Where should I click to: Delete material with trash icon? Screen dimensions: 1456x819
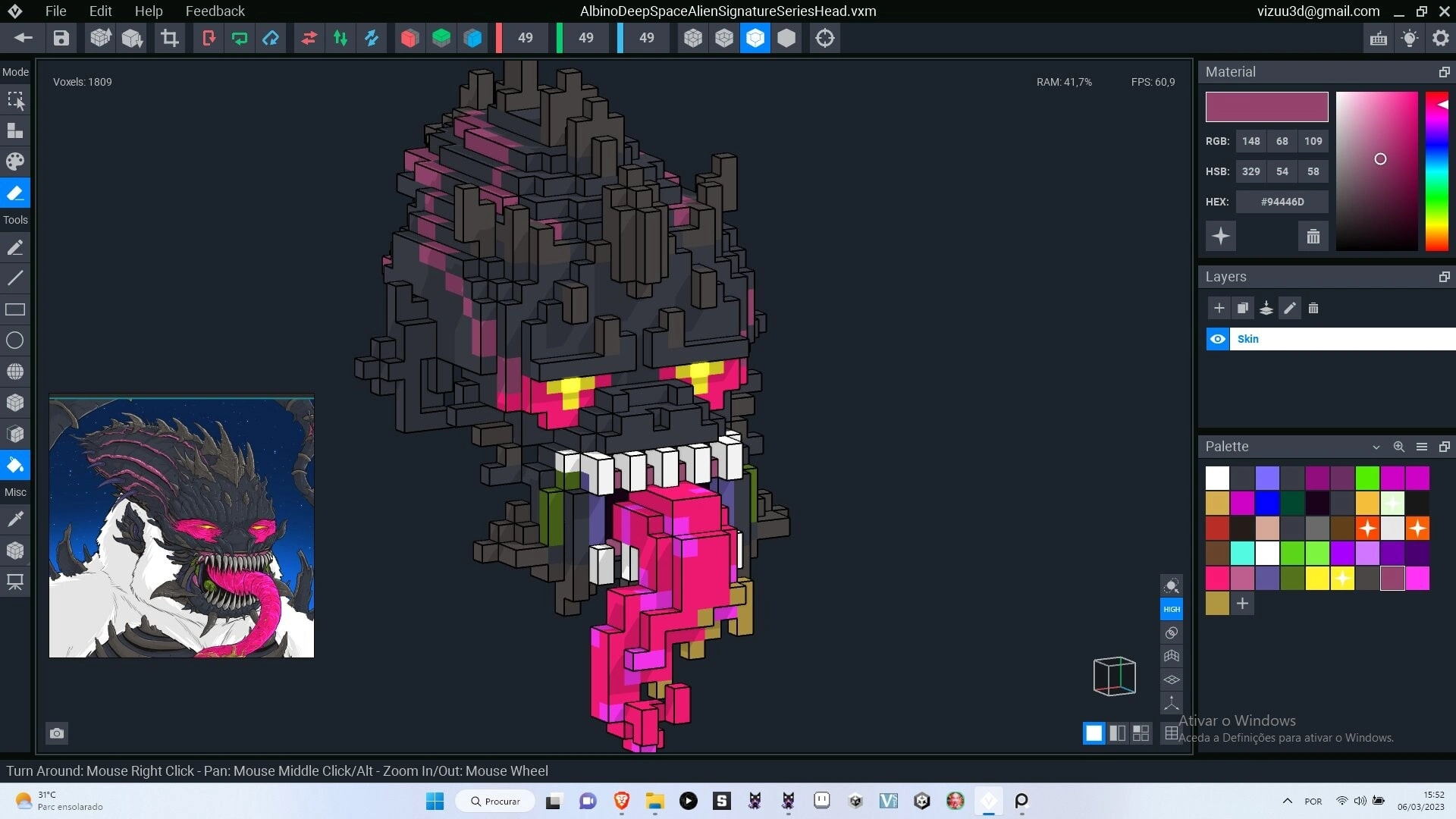point(1313,237)
